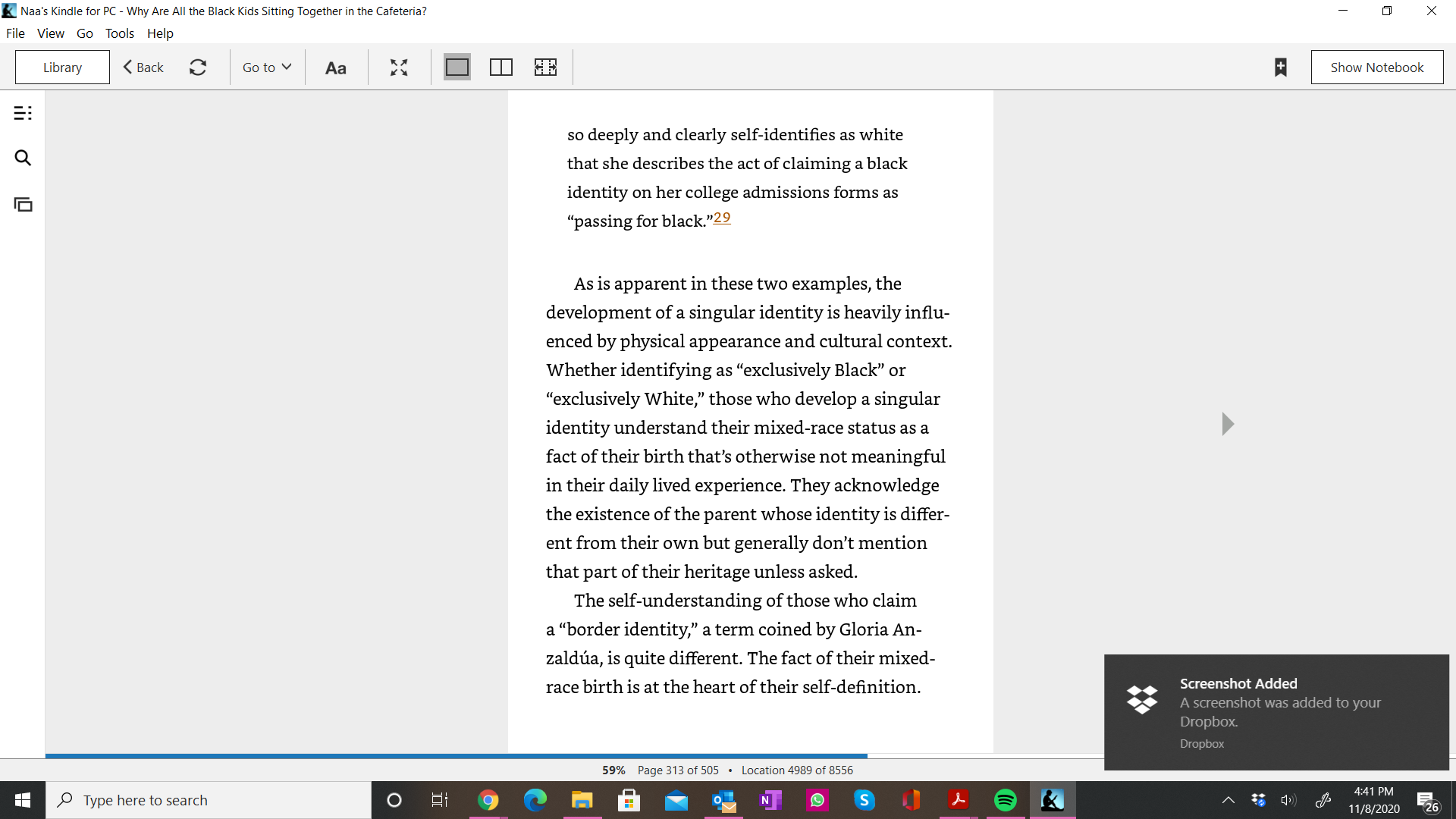Open the Aa font settings
Viewport: 1456px width, 819px height.
[x=335, y=67]
